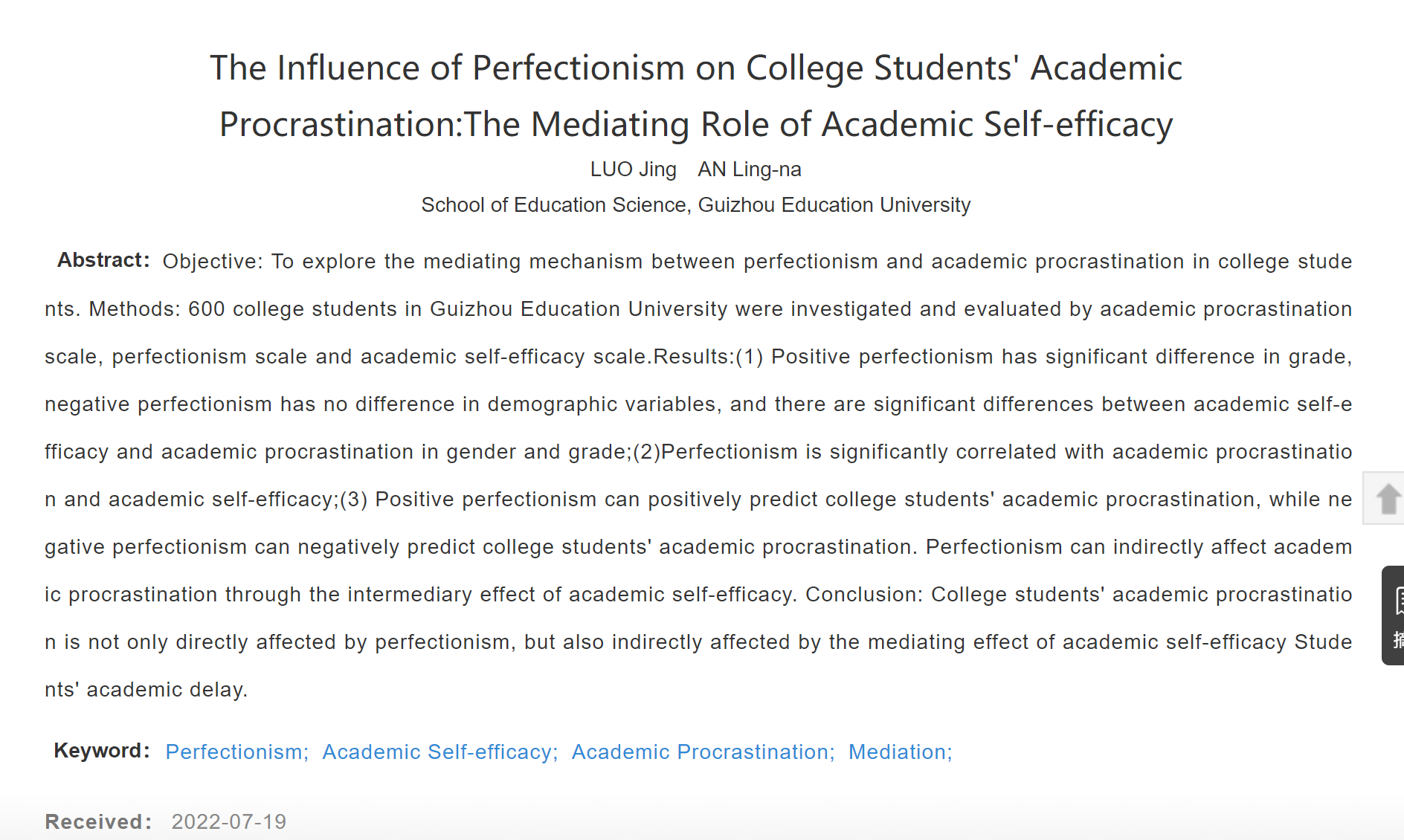Click the bold Abstract label
Image resolution: width=1404 pixels, height=840 pixels.
[x=103, y=260]
